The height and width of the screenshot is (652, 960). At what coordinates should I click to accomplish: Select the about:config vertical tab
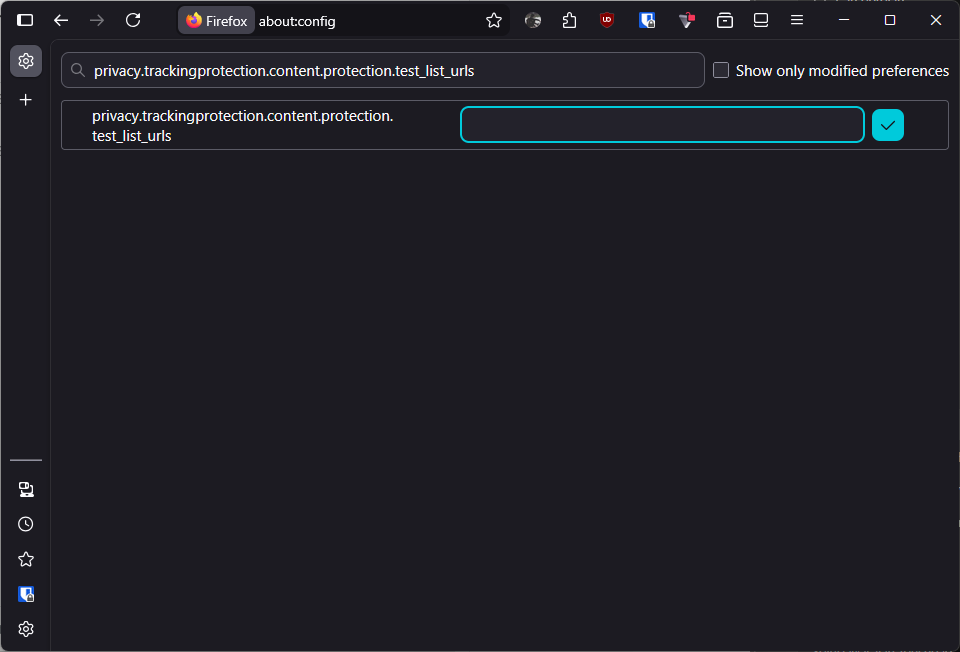pyautogui.click(x=26, y=61)
